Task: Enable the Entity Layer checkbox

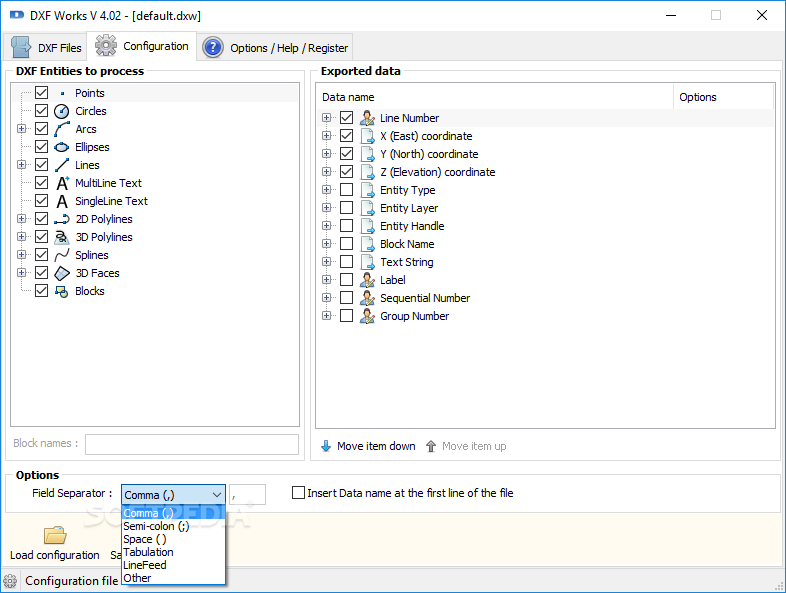Action: (346, 208)
